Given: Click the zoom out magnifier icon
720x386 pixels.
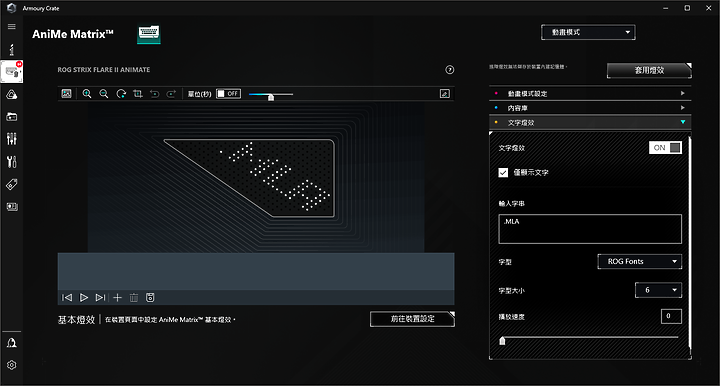Looking at the screenshot, I should click(104, 94).
